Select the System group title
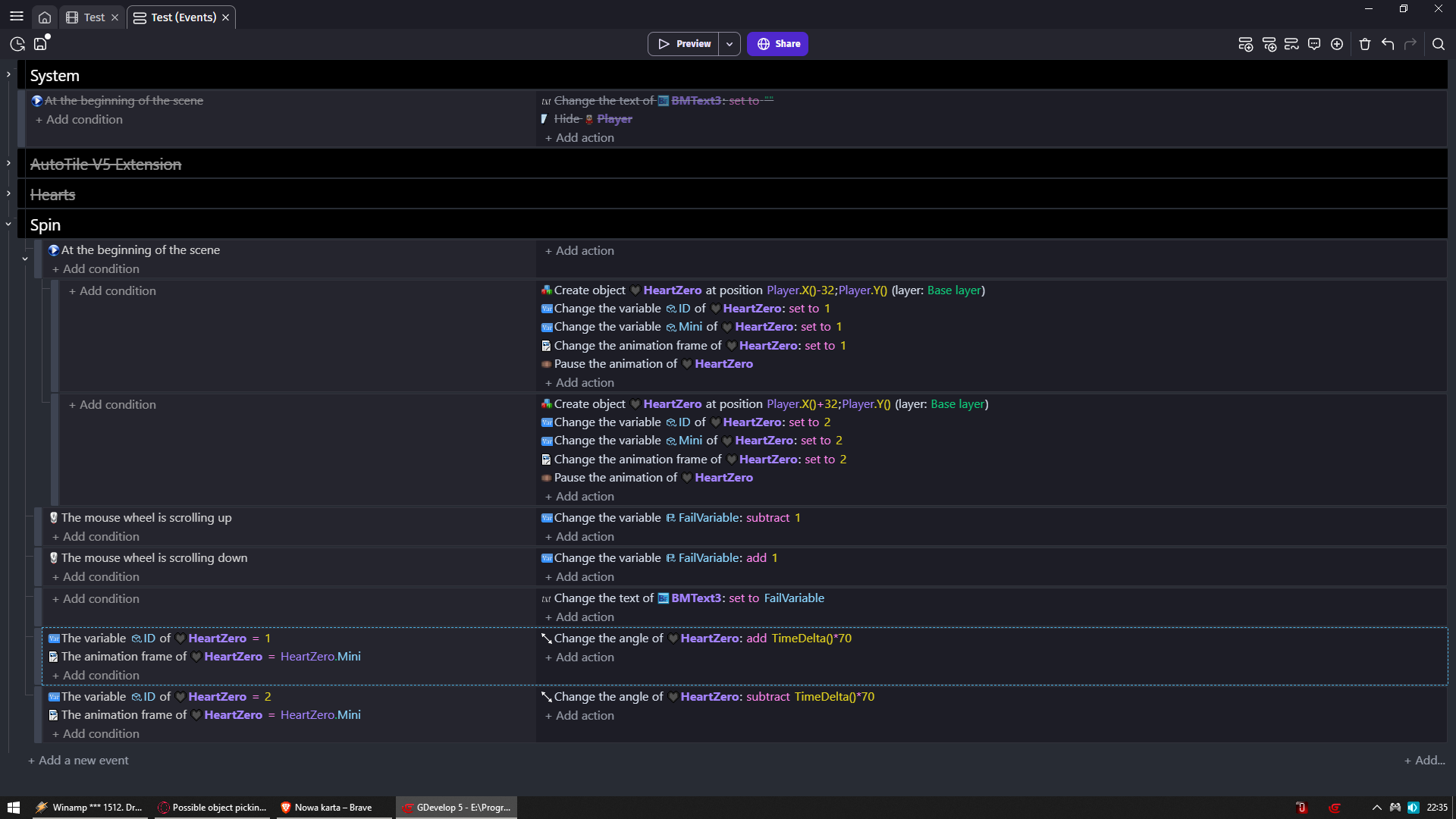This screenshot has height=819, width=1456. click(55, 76)
